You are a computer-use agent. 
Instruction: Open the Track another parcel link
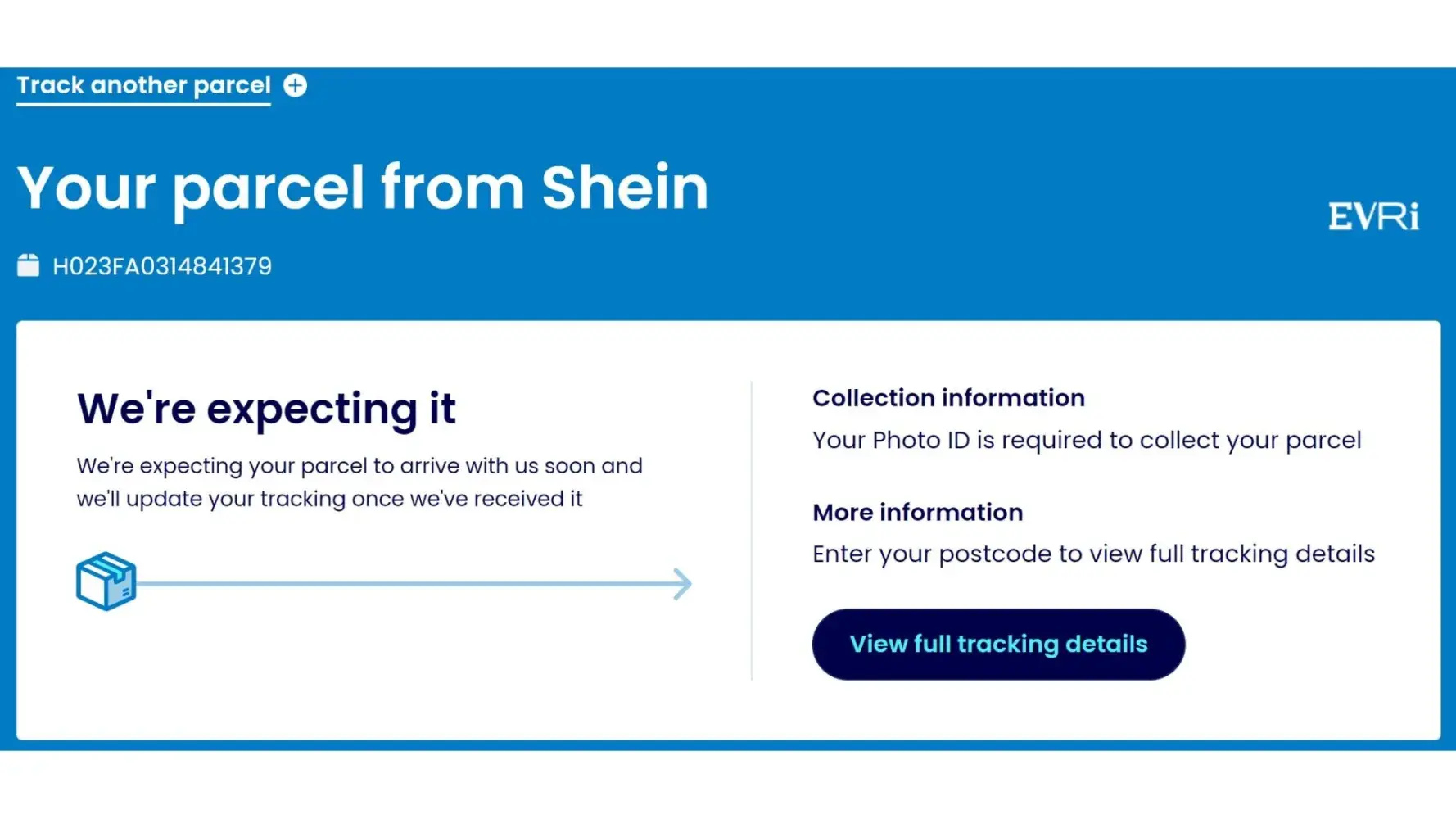(143, 85)
